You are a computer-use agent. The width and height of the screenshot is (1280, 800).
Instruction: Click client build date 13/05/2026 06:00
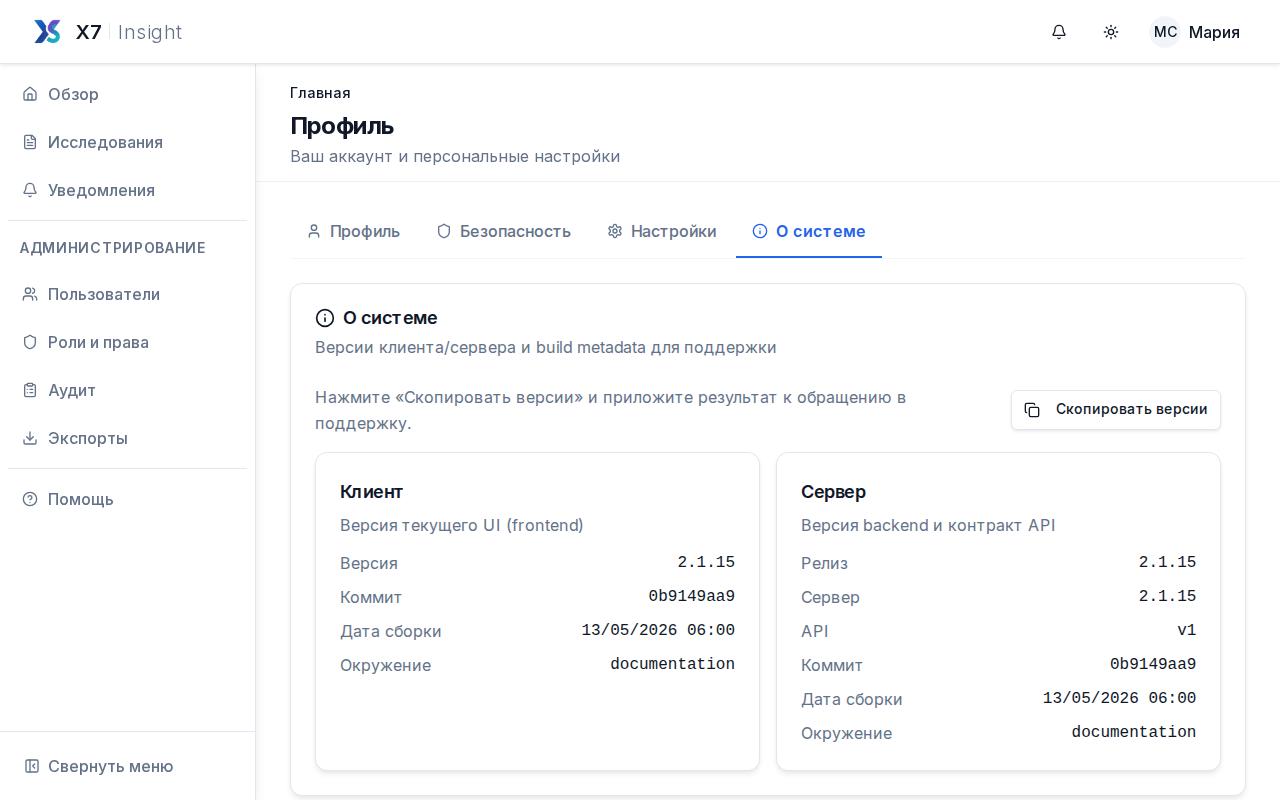click(658, 630)
